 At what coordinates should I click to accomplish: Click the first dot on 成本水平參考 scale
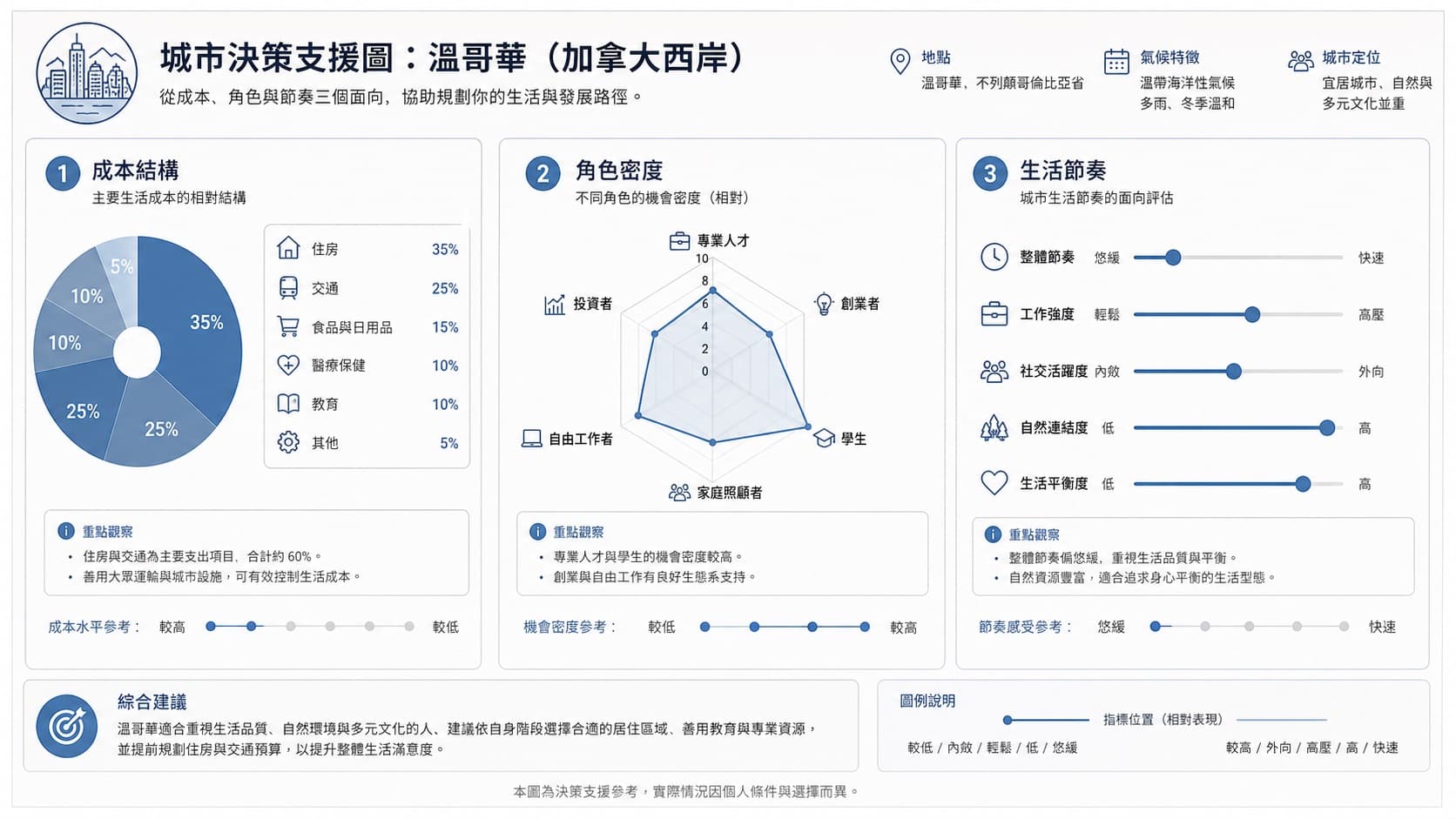click(x=211, y=627)
